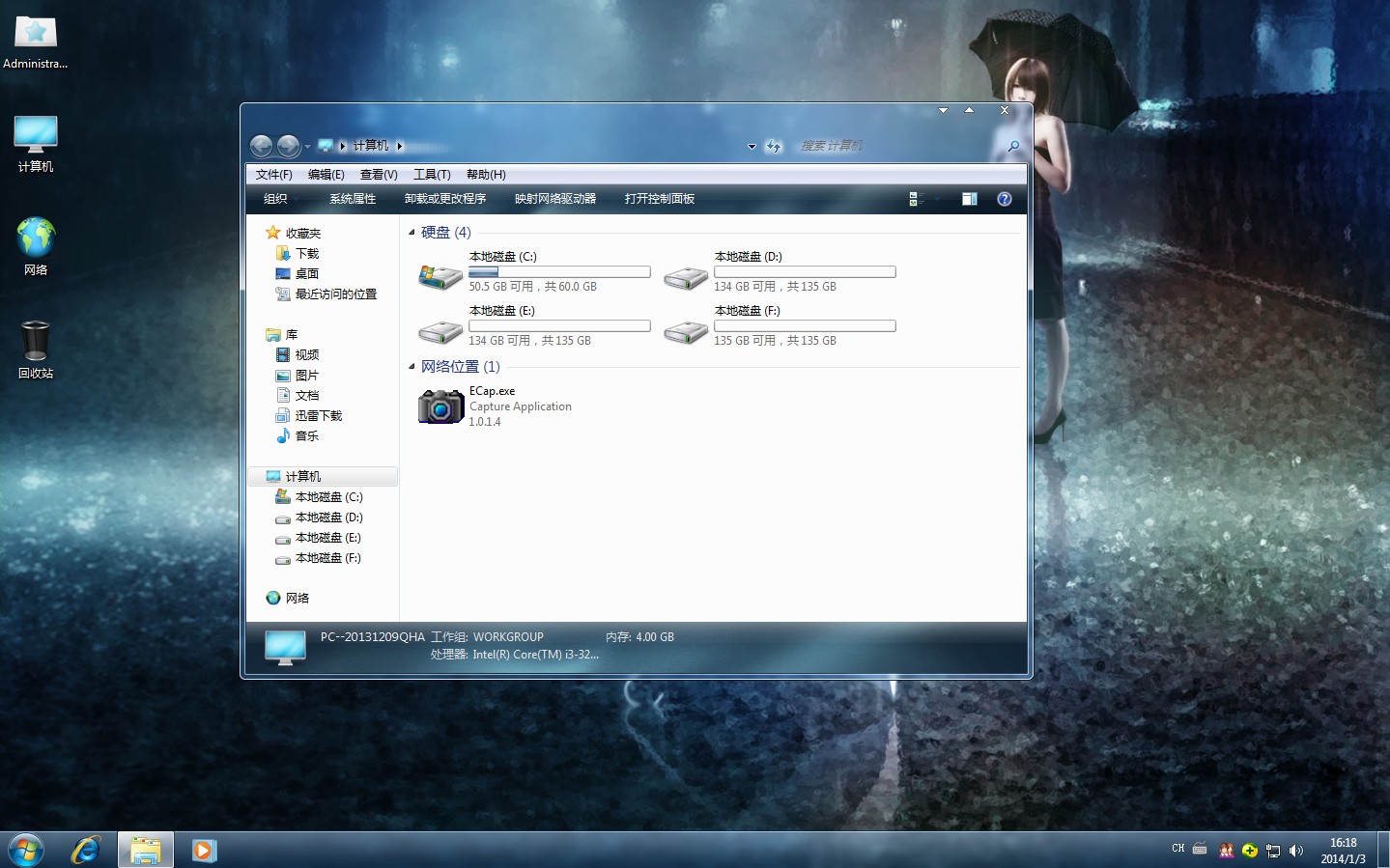The image size is (1390, 868).
Task: Select 库 in navigation pane
Action: click(282, 334)
